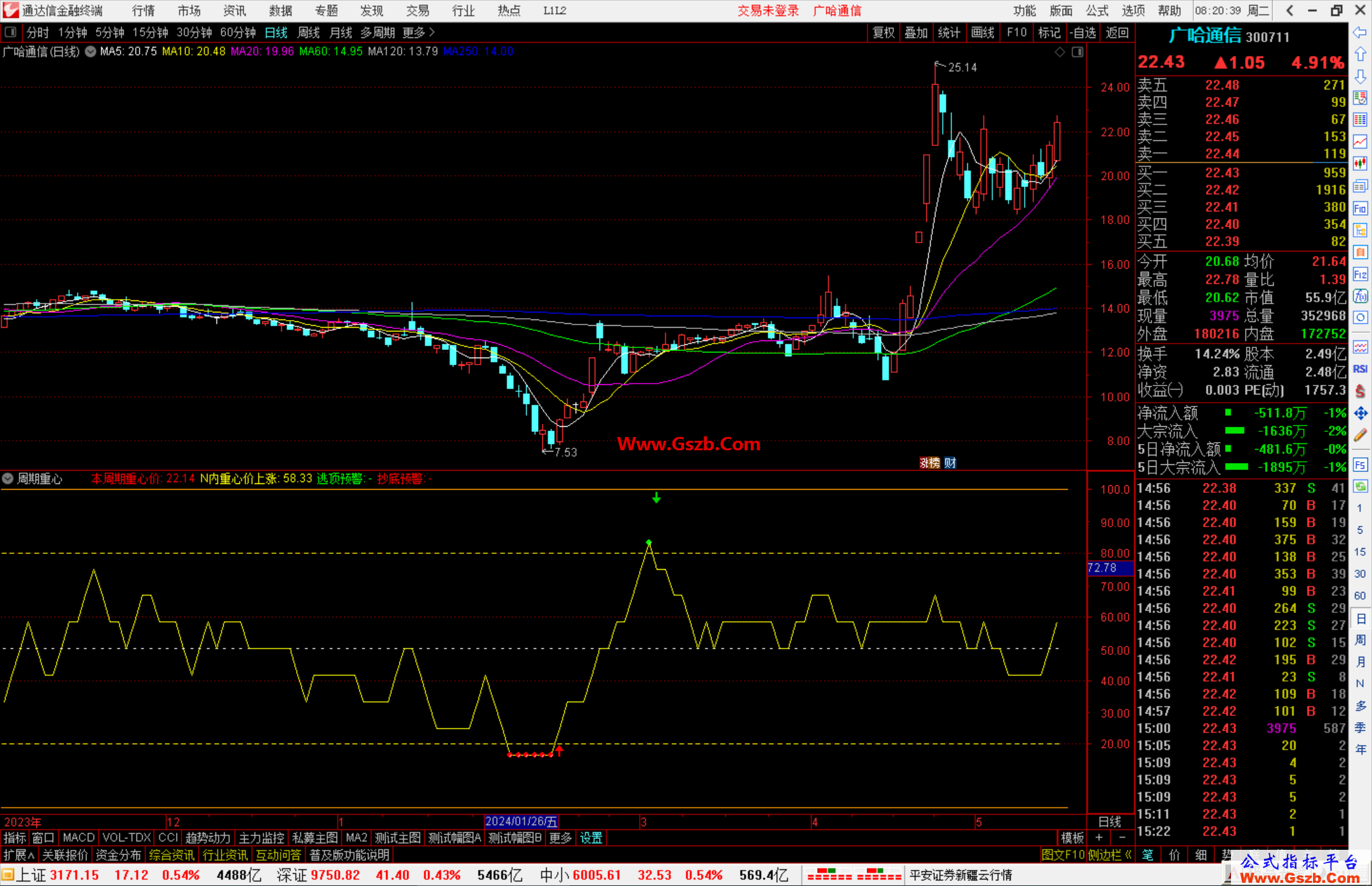Open the orange document icon in sidebar
1372x886 pixels.
[1360, 252]
